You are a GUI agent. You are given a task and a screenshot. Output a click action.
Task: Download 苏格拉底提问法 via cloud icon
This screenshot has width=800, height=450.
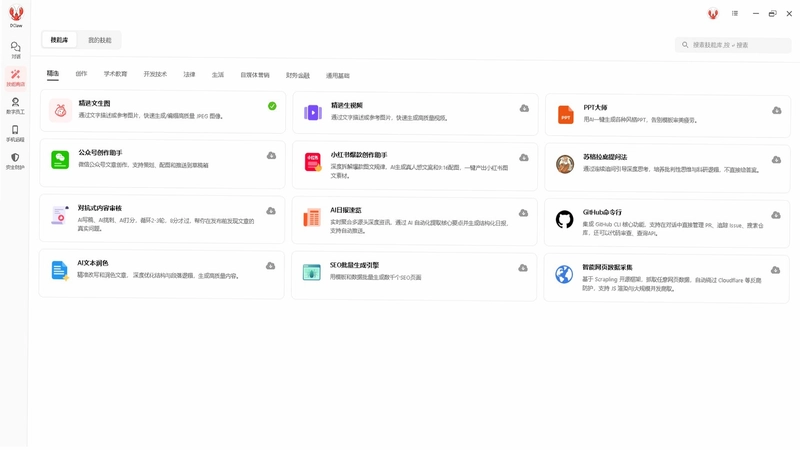776,160
